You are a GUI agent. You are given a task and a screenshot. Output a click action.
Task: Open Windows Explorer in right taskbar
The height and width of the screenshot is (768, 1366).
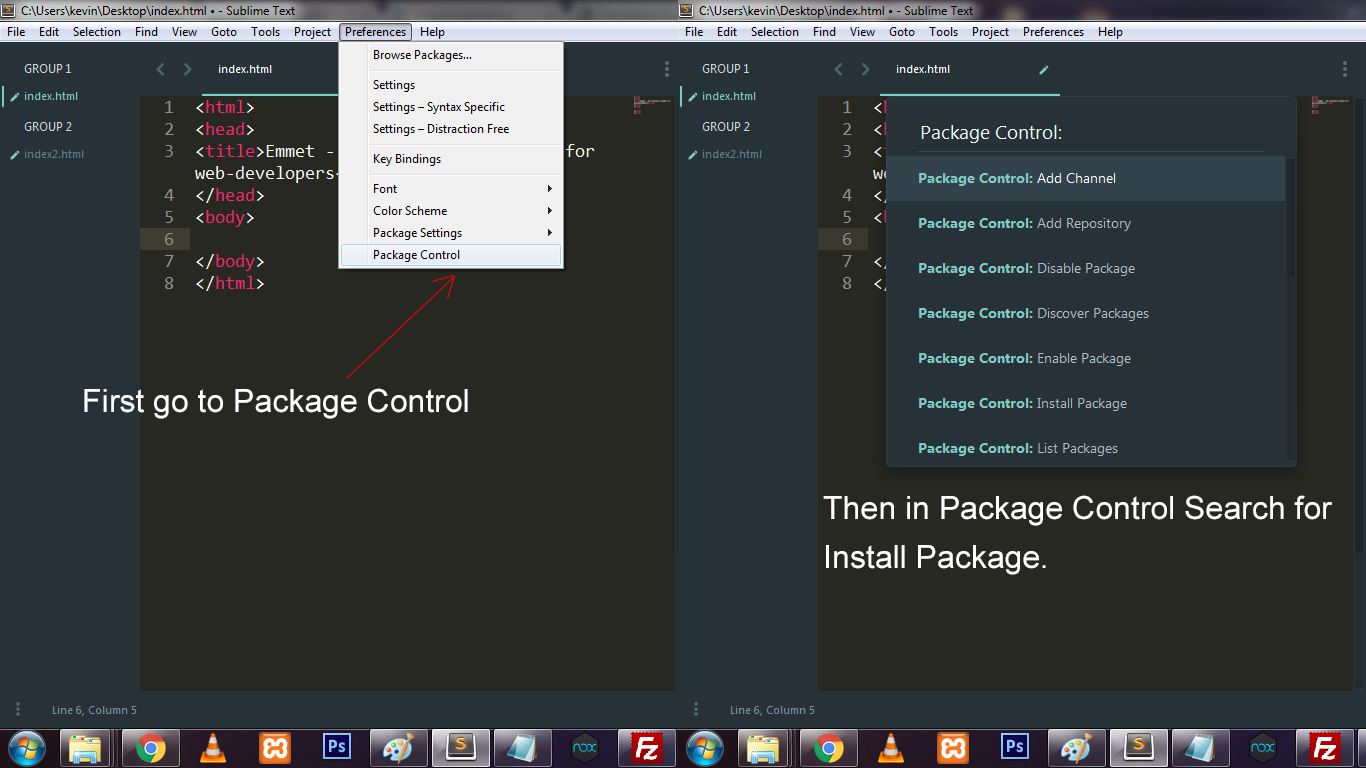(764, 748)
